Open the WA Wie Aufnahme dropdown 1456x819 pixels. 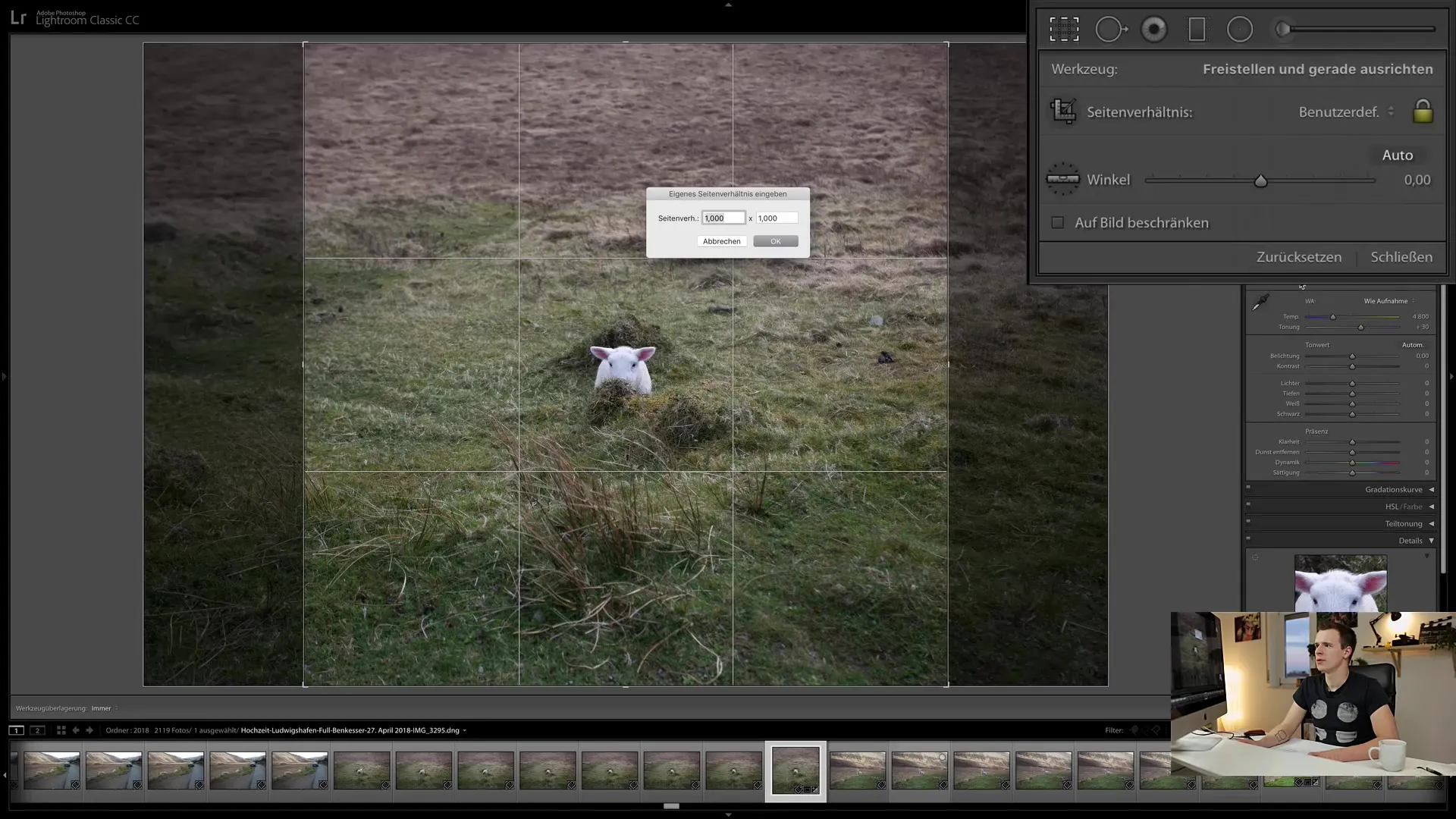[1389, 301]
